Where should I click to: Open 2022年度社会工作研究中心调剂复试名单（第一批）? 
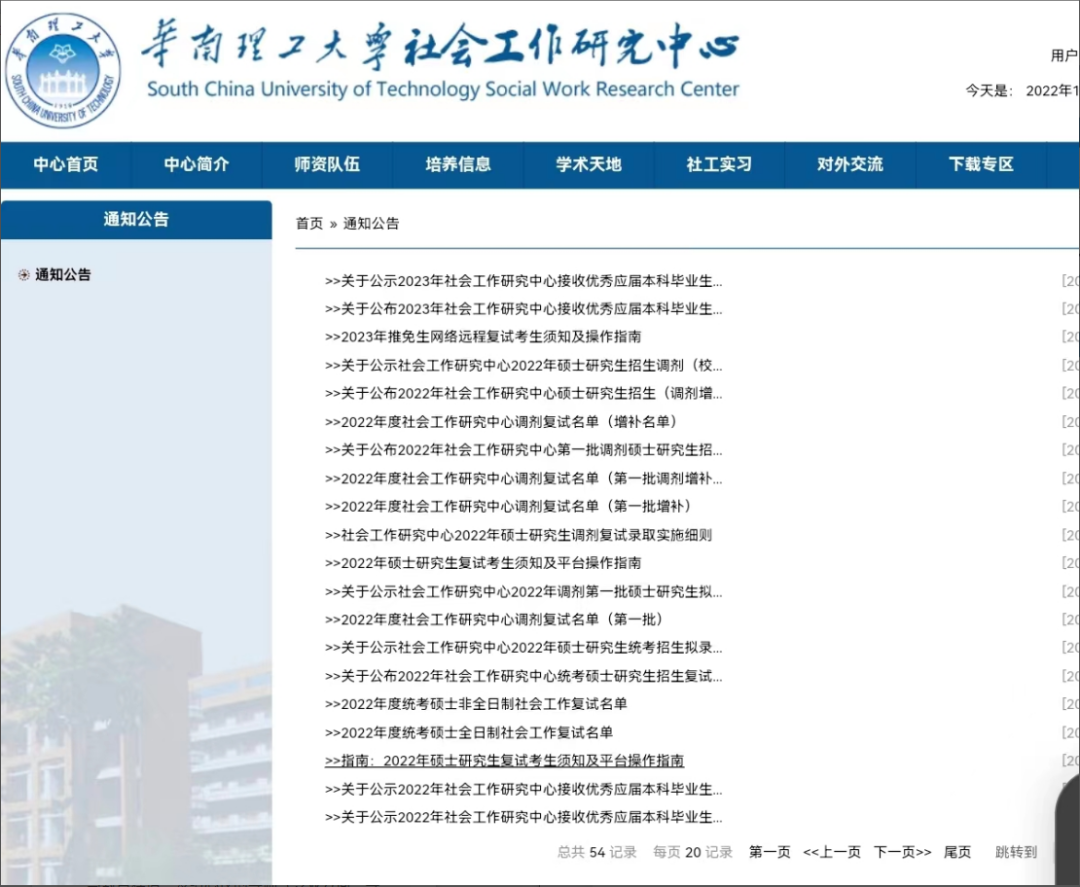click(x=496, y=619)
